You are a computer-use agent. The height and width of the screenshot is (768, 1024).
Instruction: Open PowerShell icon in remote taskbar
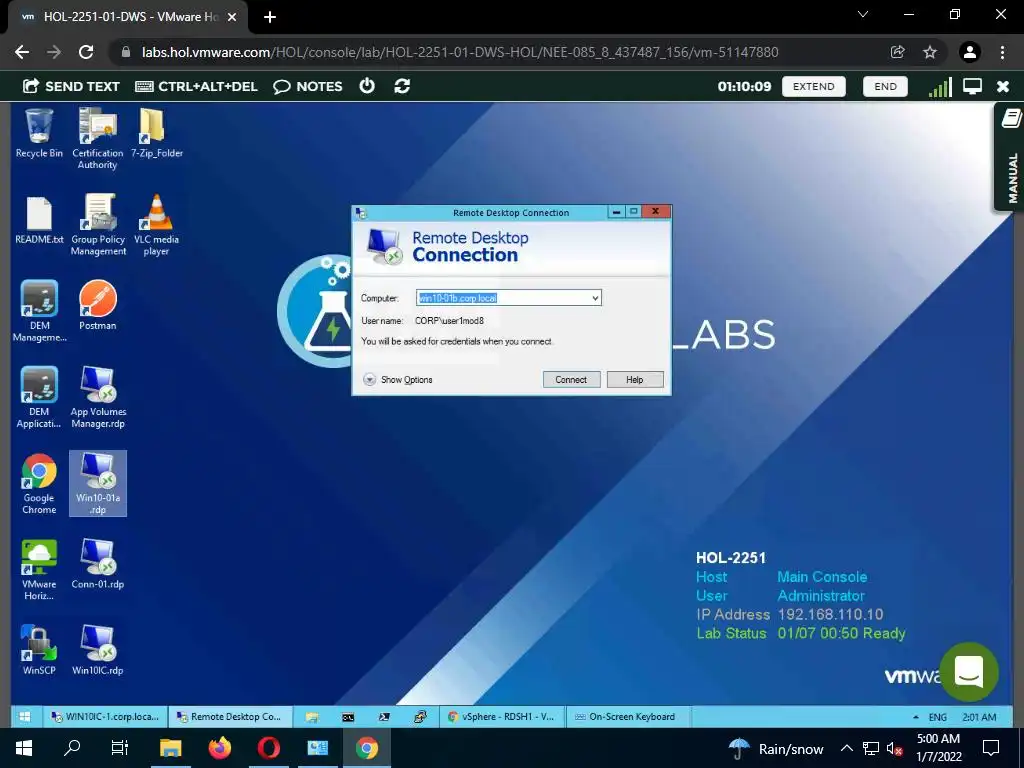click(x=384, y=716)
